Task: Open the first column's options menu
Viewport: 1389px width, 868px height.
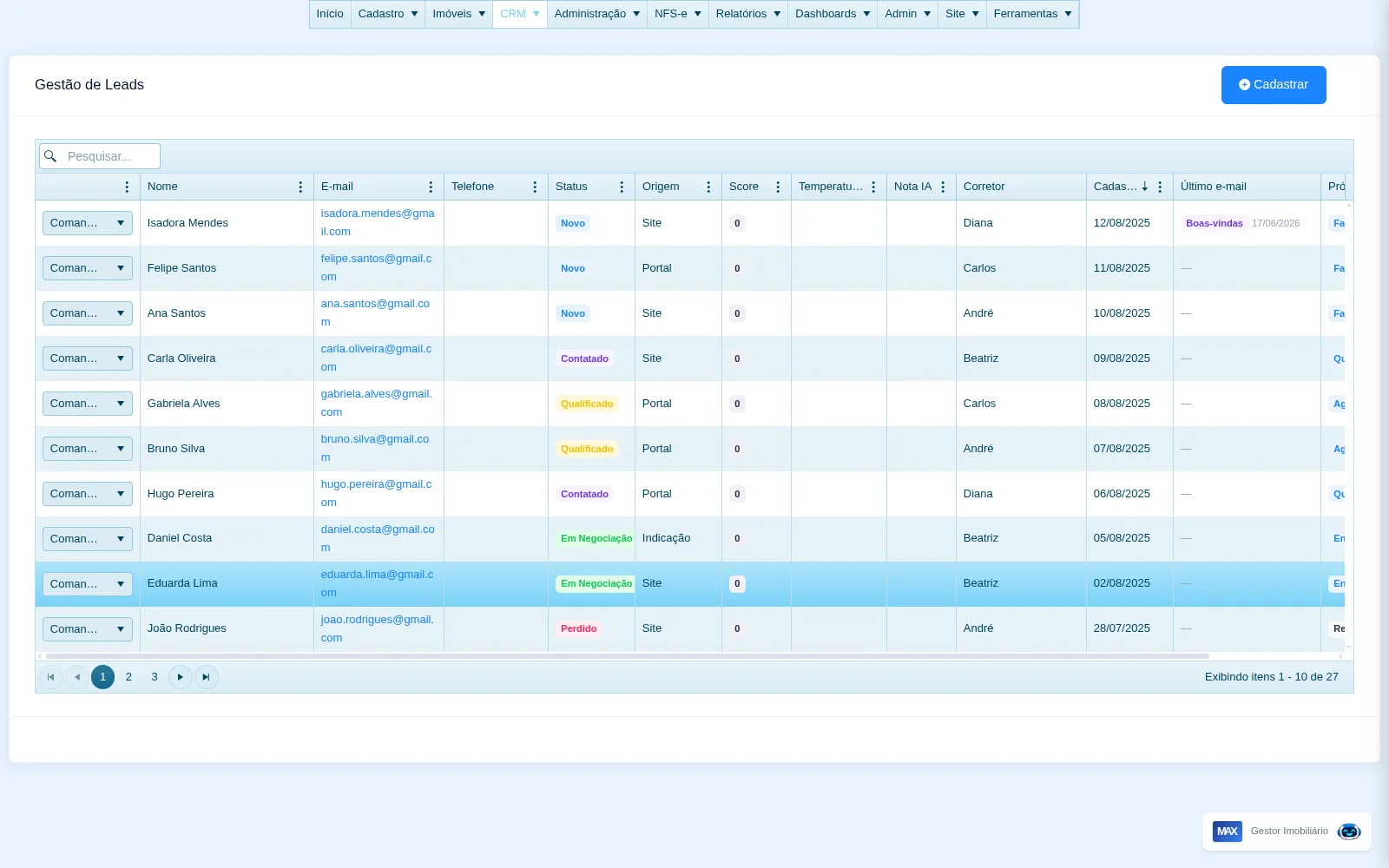Action: click(x=127, y=187)
